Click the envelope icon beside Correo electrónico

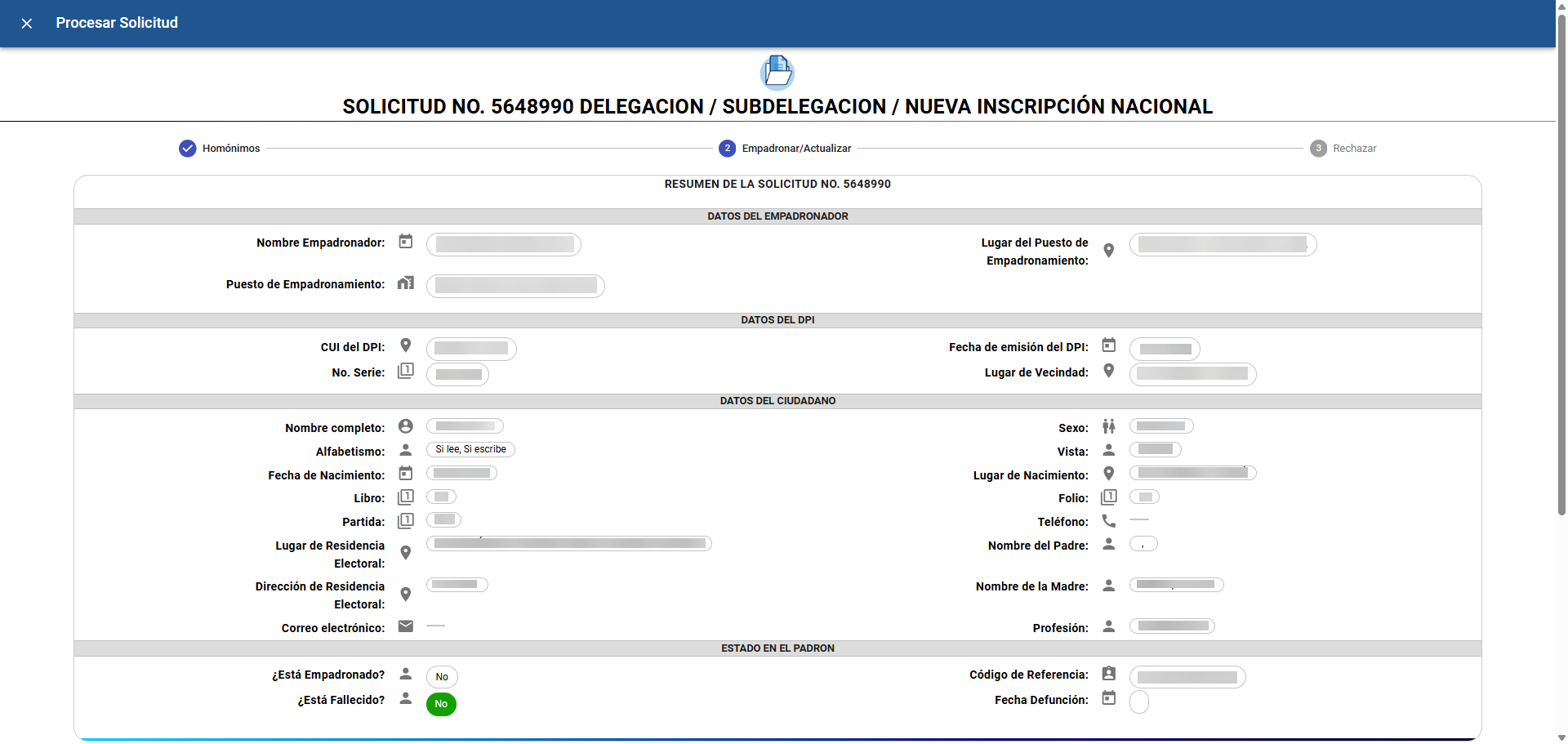click(x=405, y=626)
